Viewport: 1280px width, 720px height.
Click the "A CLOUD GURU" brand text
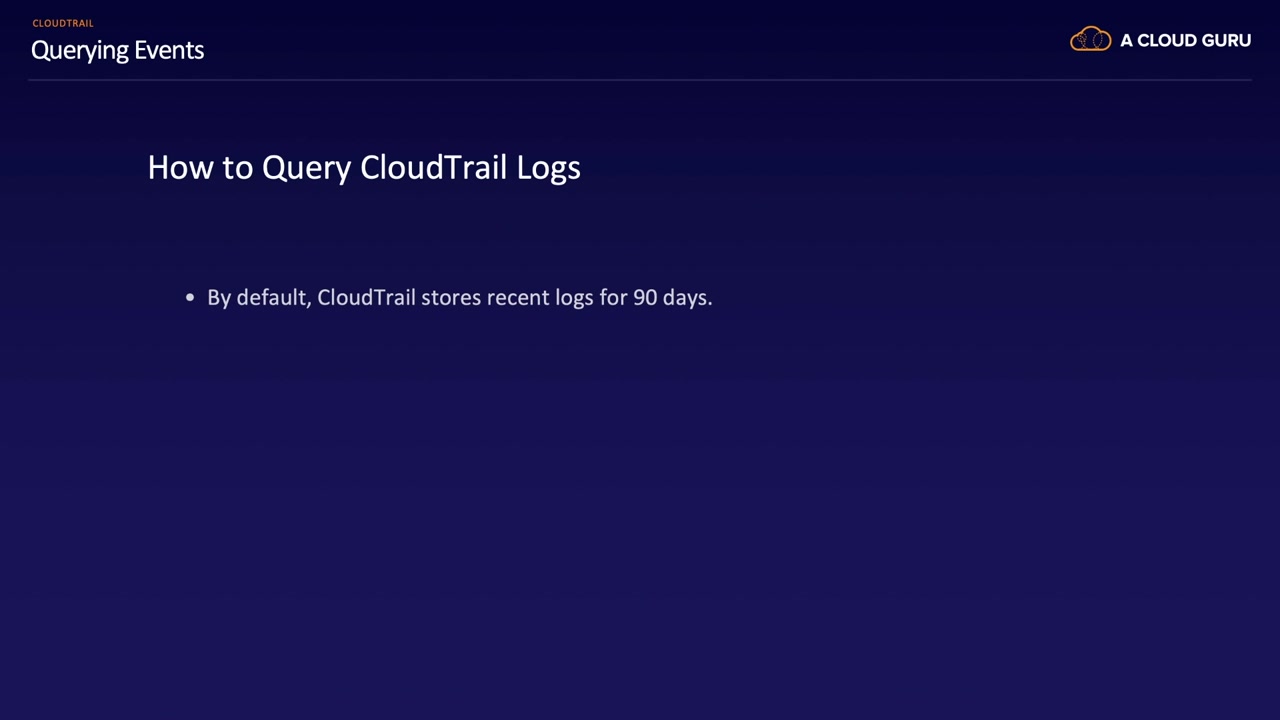click(x=1185, y=41)
